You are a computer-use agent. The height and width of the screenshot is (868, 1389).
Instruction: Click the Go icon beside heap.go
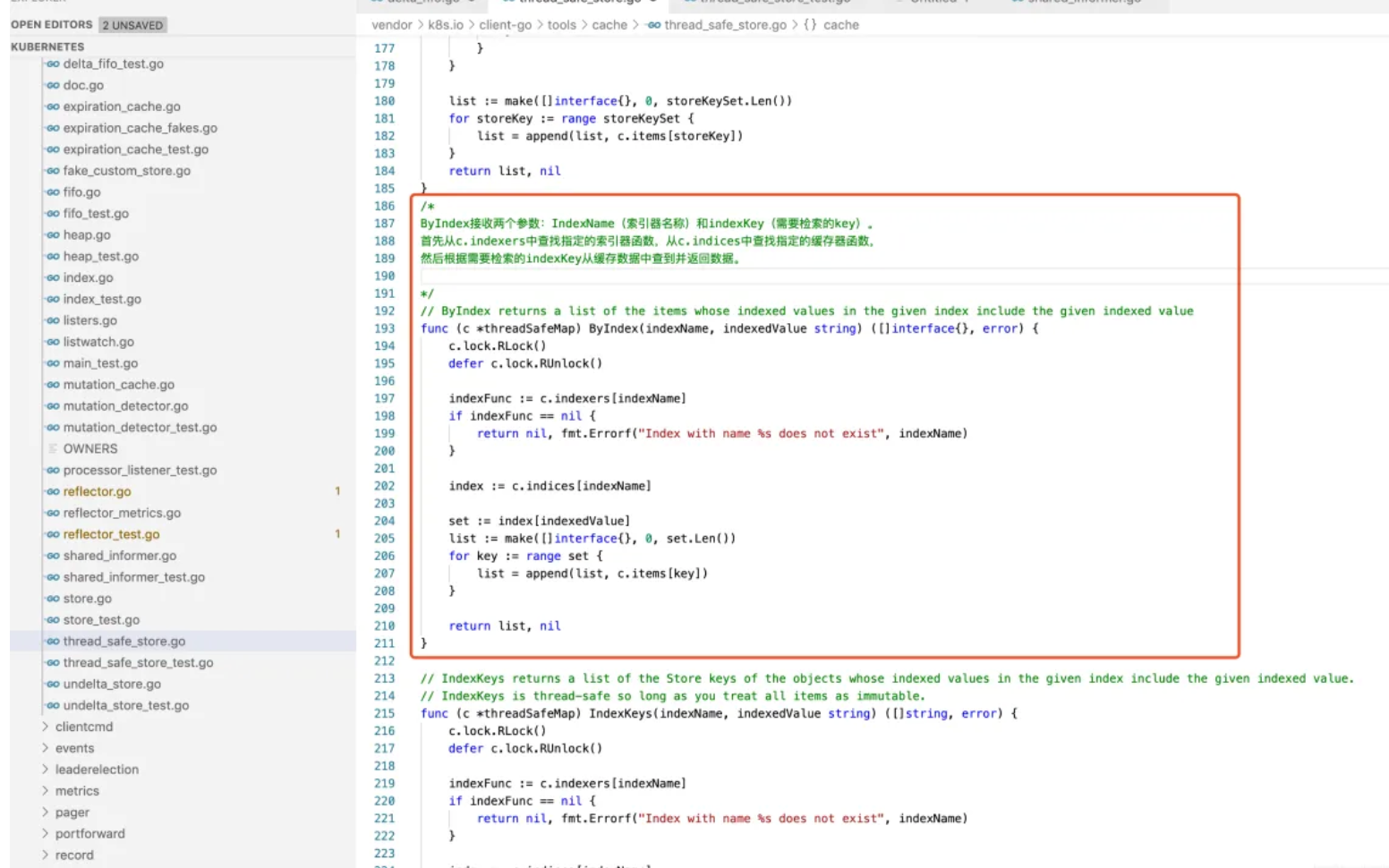[53, 234]
